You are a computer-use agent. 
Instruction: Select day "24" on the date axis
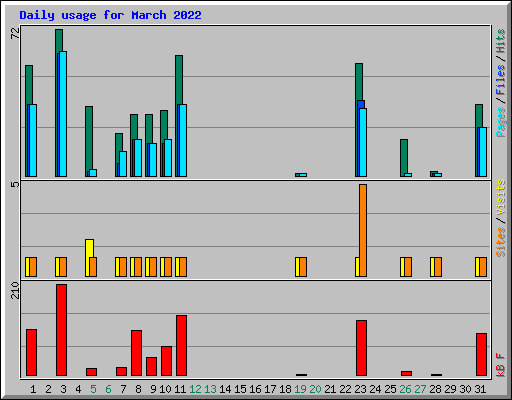click(375, 389)
